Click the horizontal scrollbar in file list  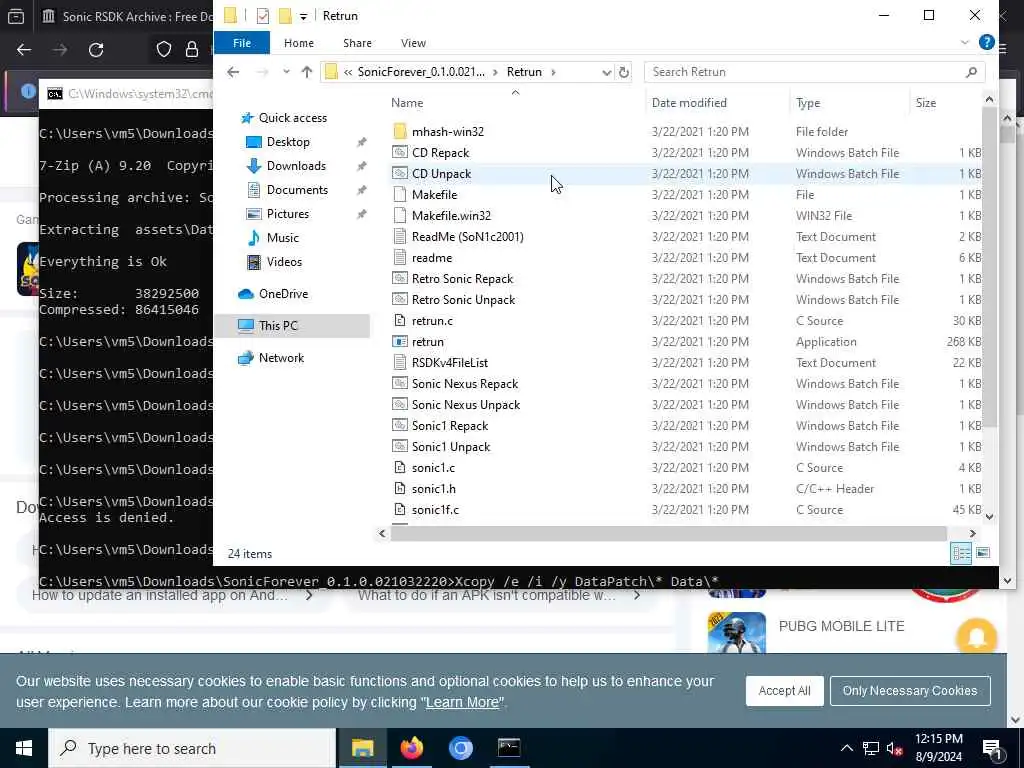[x=667, y=534]
